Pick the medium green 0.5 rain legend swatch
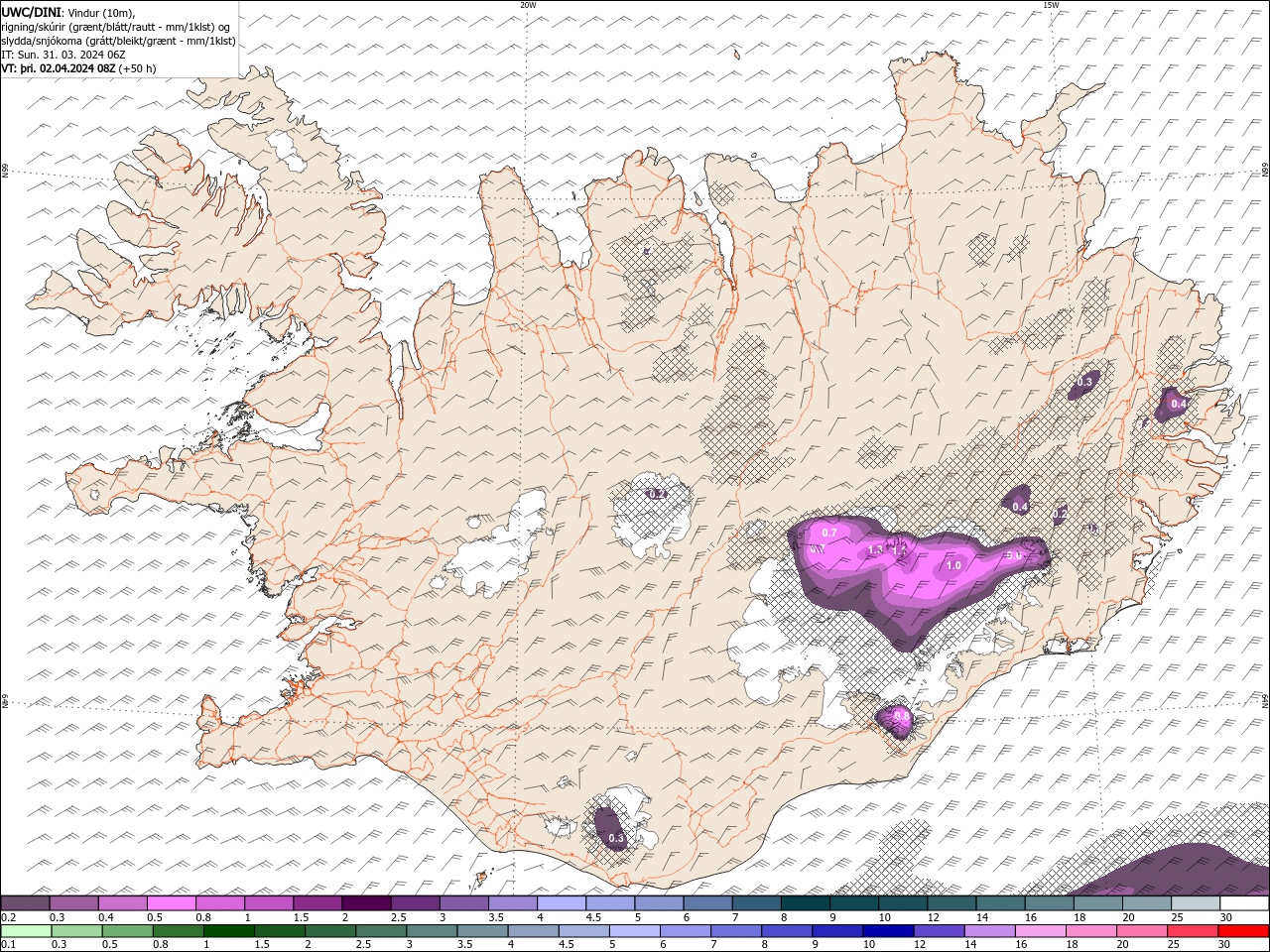 click(x=127, y=931)
